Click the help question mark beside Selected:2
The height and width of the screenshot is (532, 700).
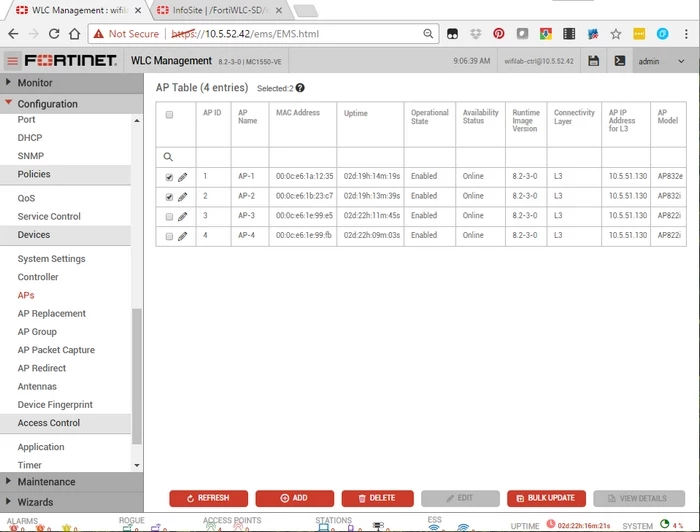click(x=300, y=88)
